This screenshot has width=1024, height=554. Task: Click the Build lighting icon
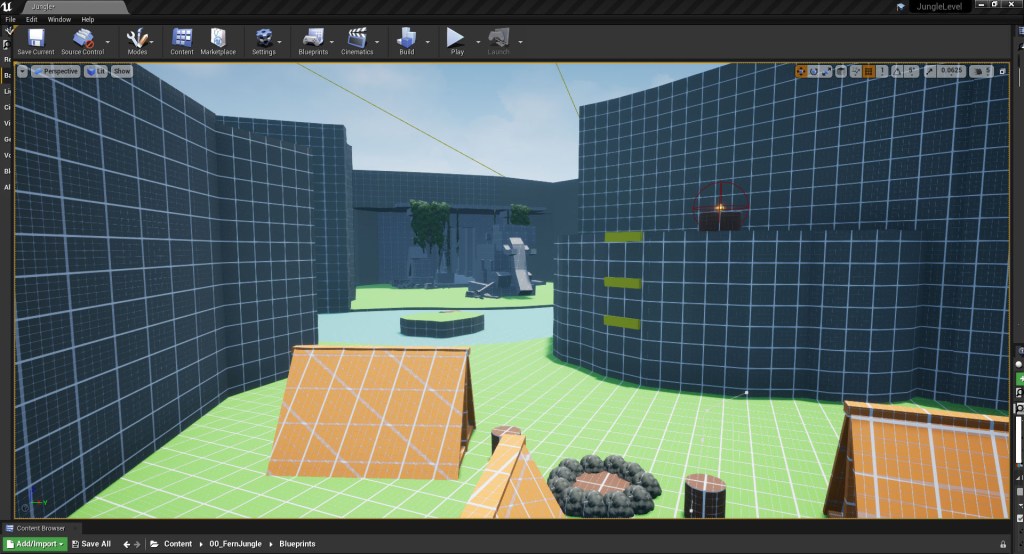[406, 39]
